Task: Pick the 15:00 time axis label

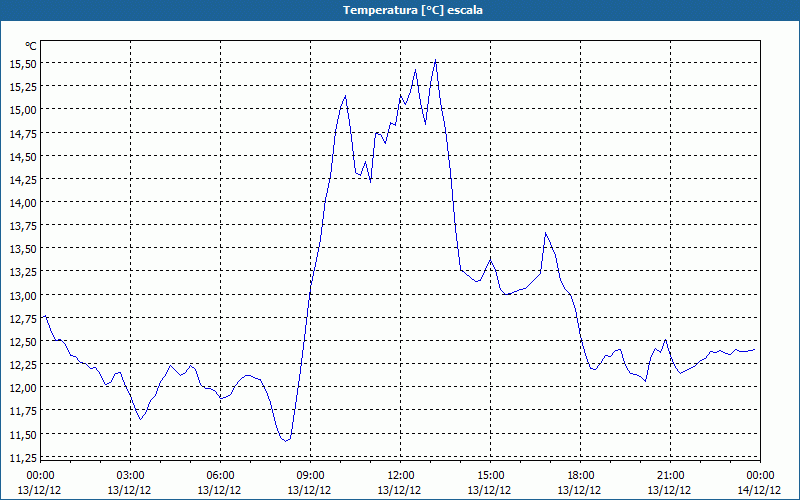Action: click(491, 476)
